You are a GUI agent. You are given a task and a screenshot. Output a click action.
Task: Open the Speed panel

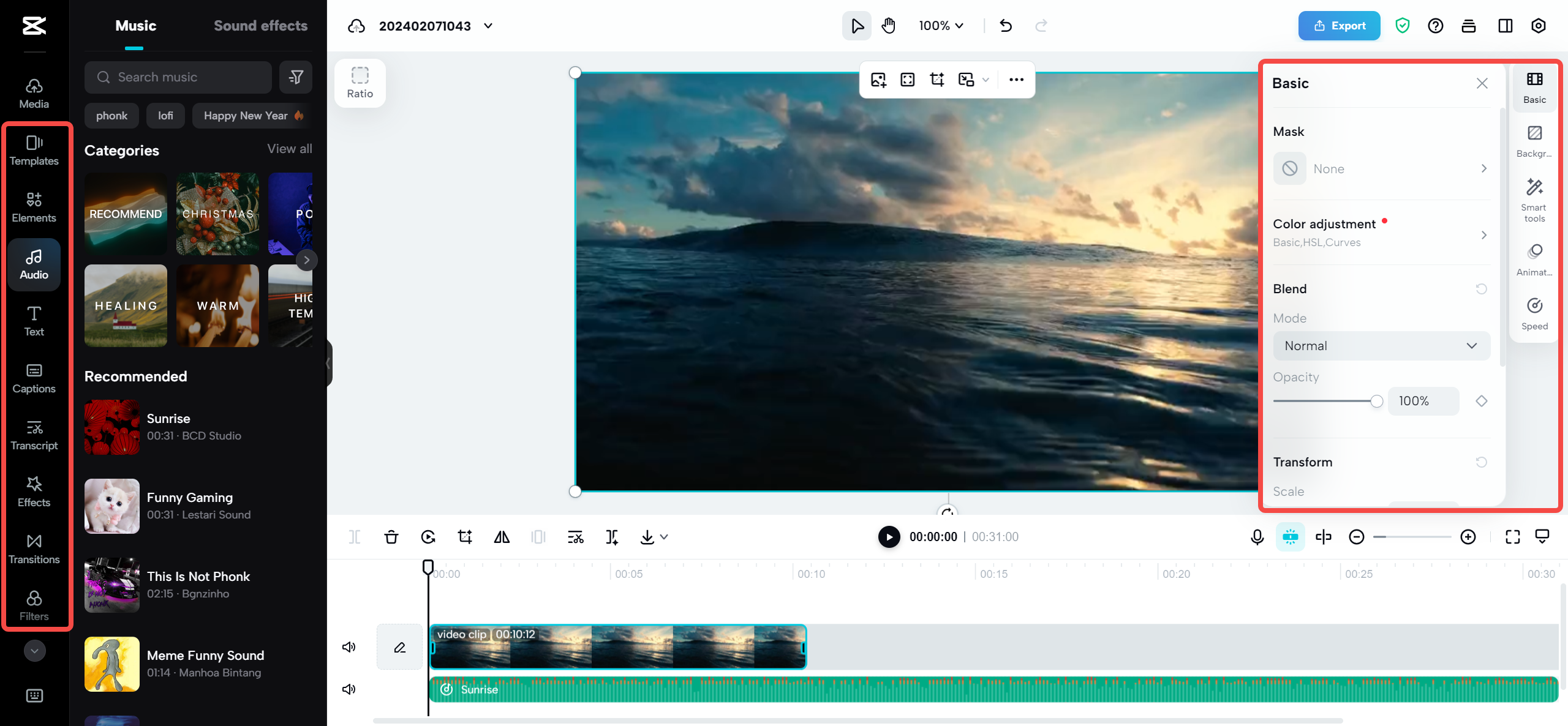point(1534,312)
